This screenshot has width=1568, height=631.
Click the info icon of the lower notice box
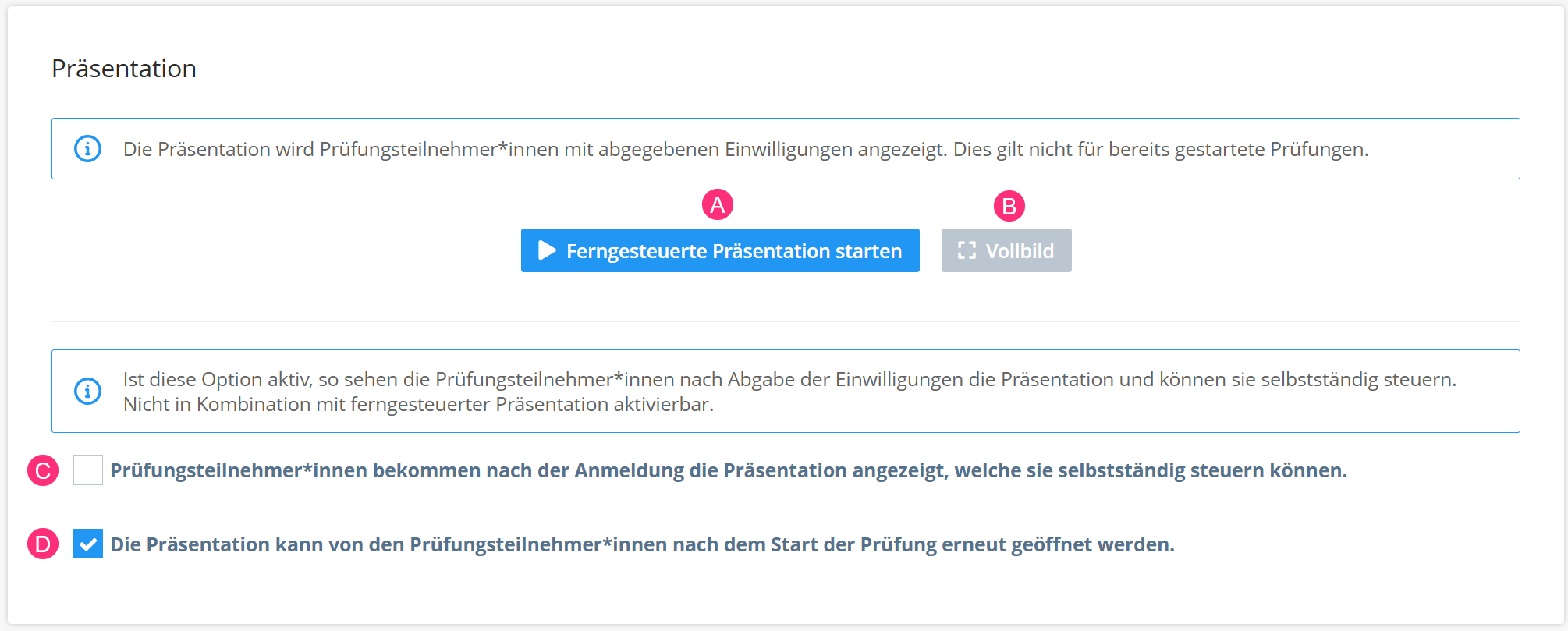87,390
